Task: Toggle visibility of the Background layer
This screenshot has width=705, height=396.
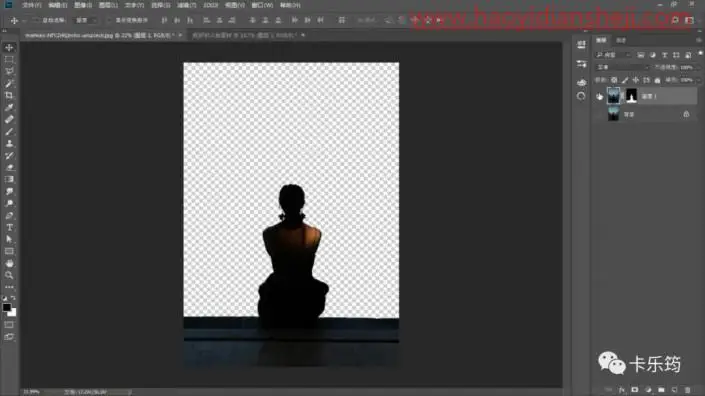Action: coord(599,115)
